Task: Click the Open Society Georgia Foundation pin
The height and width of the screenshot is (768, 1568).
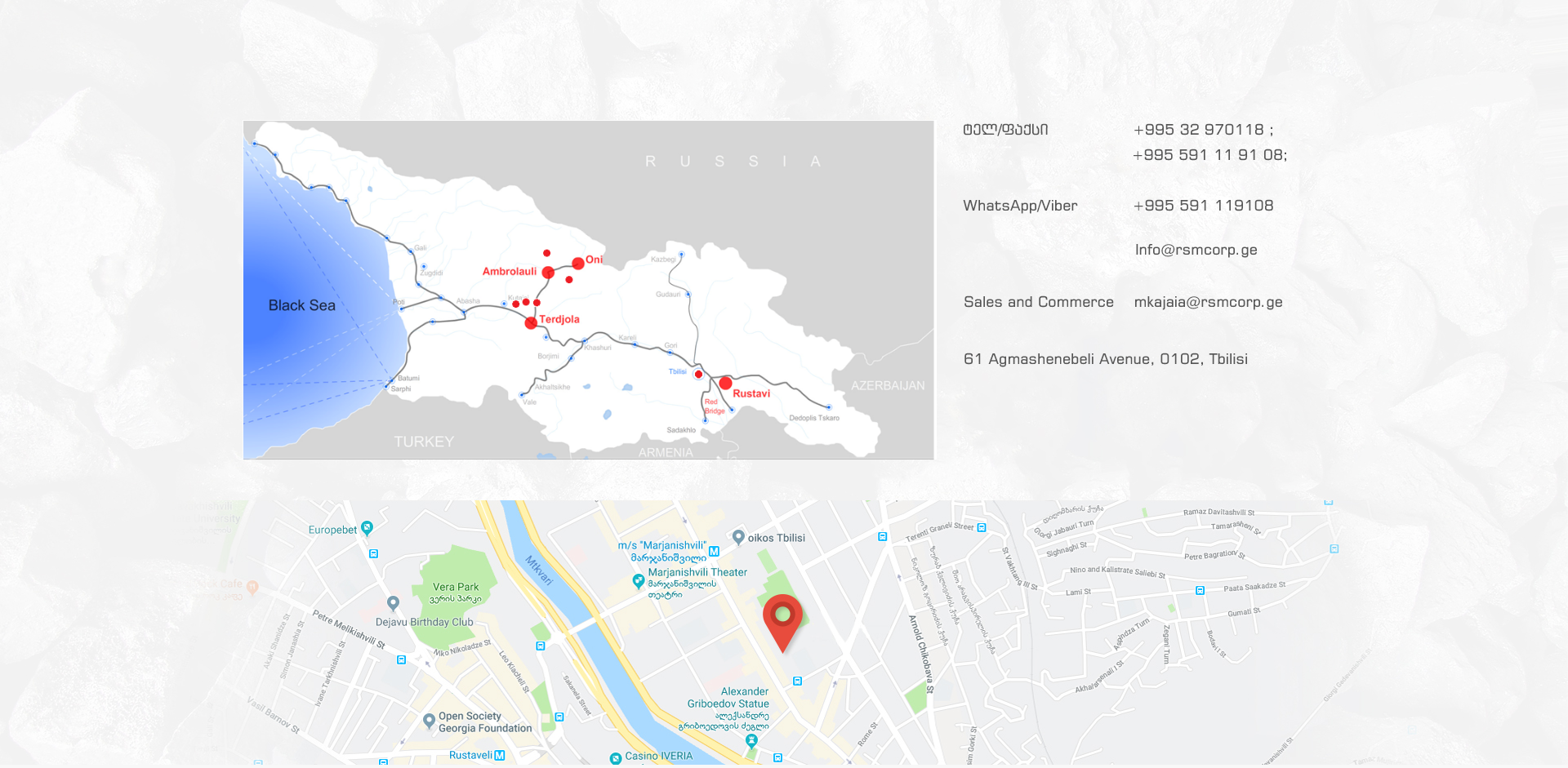Action: [x=429, y=721]
